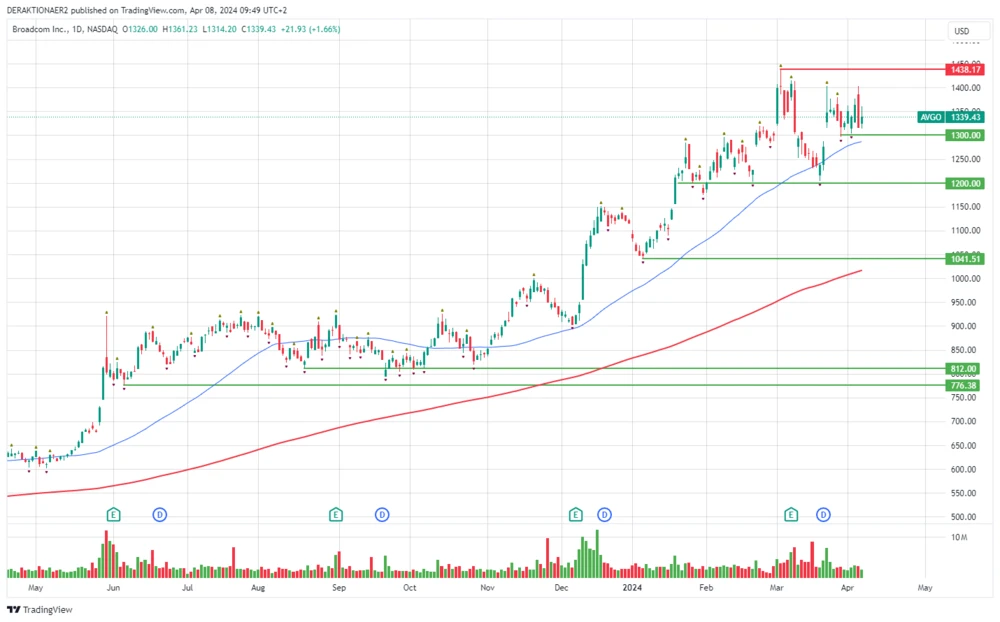Click the December dividend 'D' marker

tap(603, 514)
